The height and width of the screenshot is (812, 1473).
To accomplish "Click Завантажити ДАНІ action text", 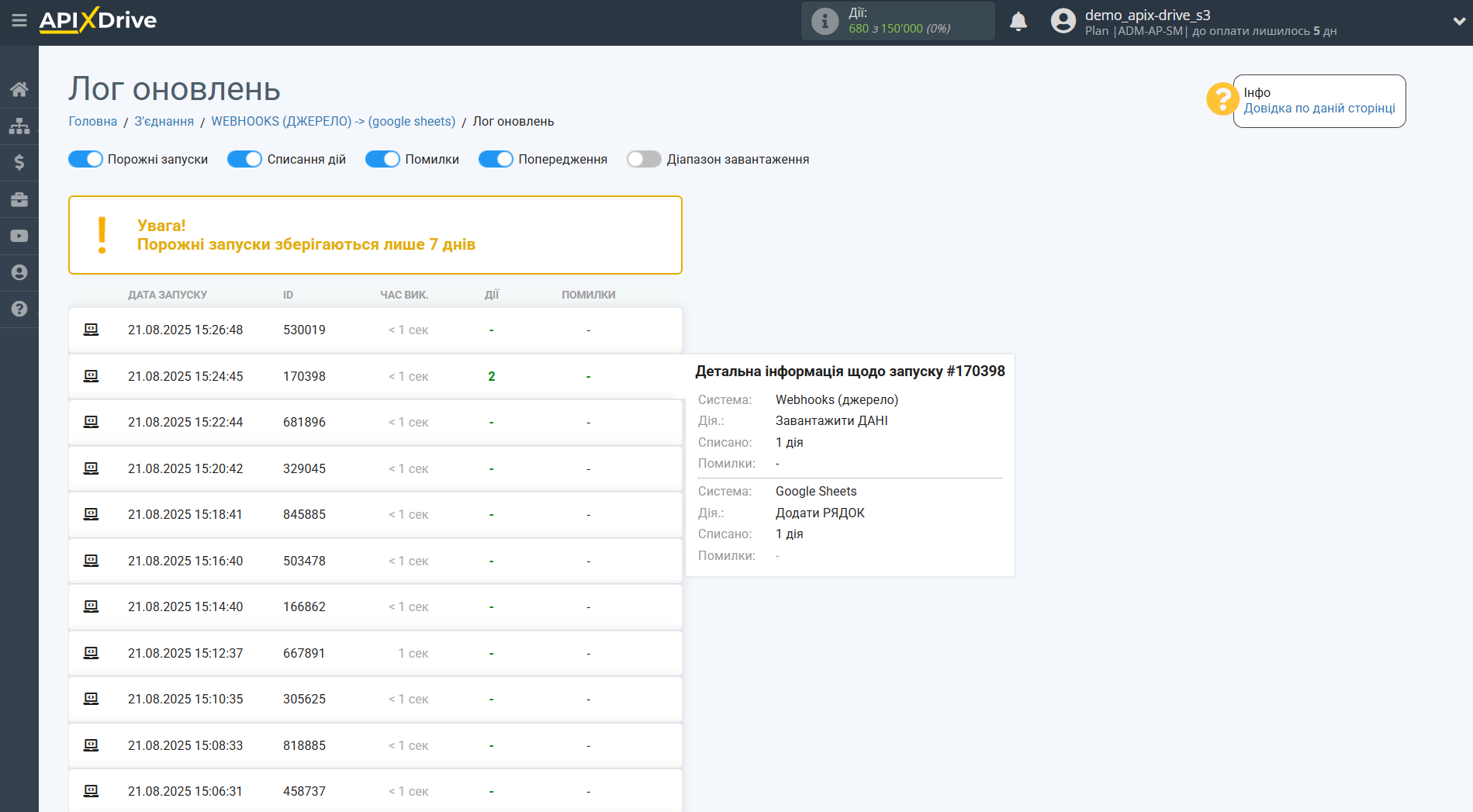I will click(x=832, y=420).
